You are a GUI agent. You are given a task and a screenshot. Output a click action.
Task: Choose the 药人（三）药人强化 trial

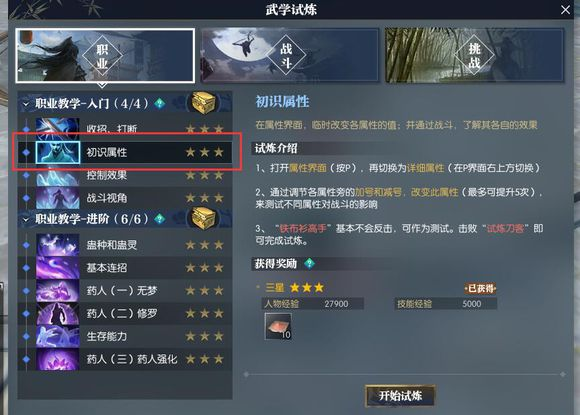pos(125,359)
